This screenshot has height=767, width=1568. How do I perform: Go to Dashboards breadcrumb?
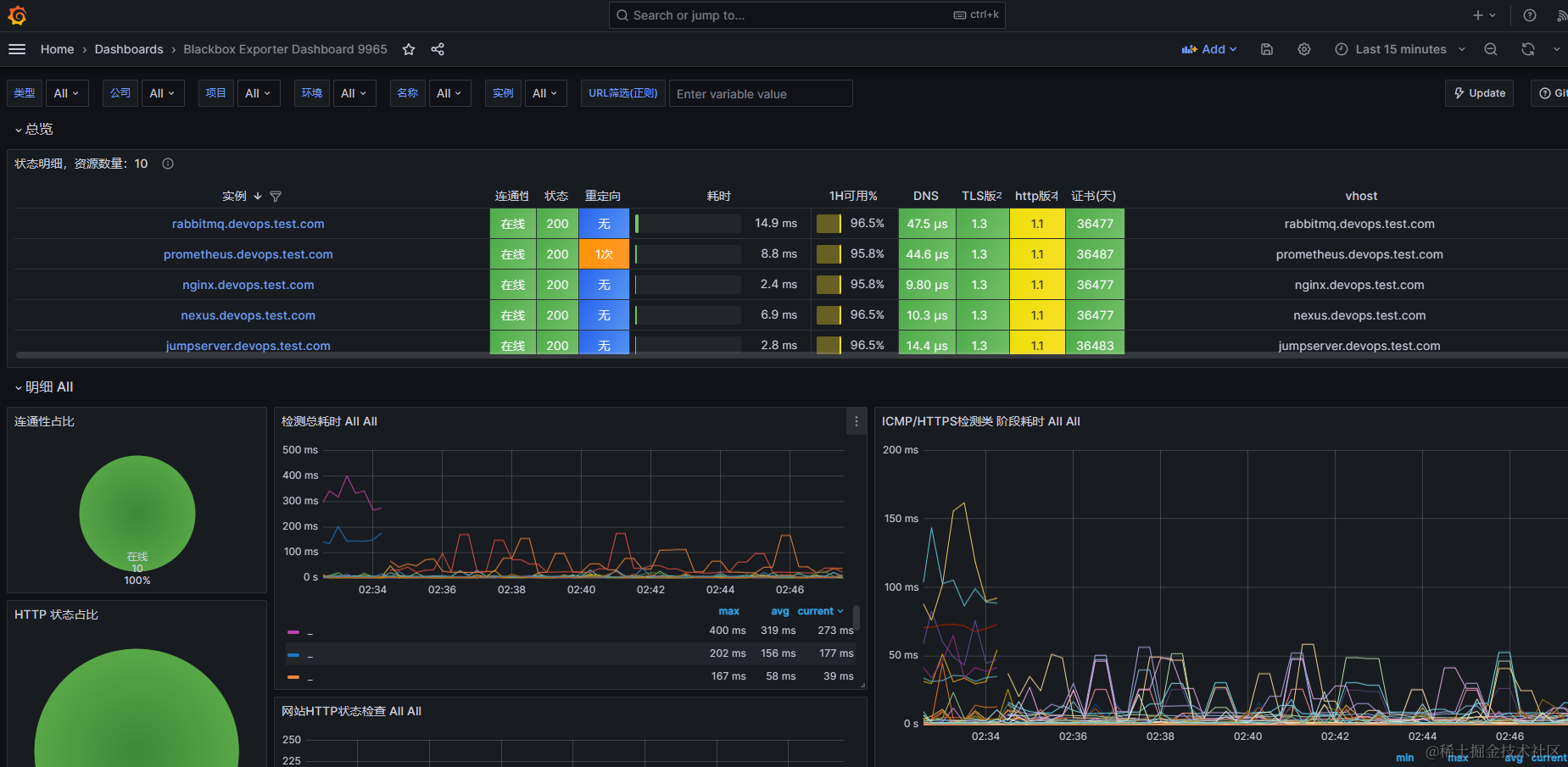point(129,49)
